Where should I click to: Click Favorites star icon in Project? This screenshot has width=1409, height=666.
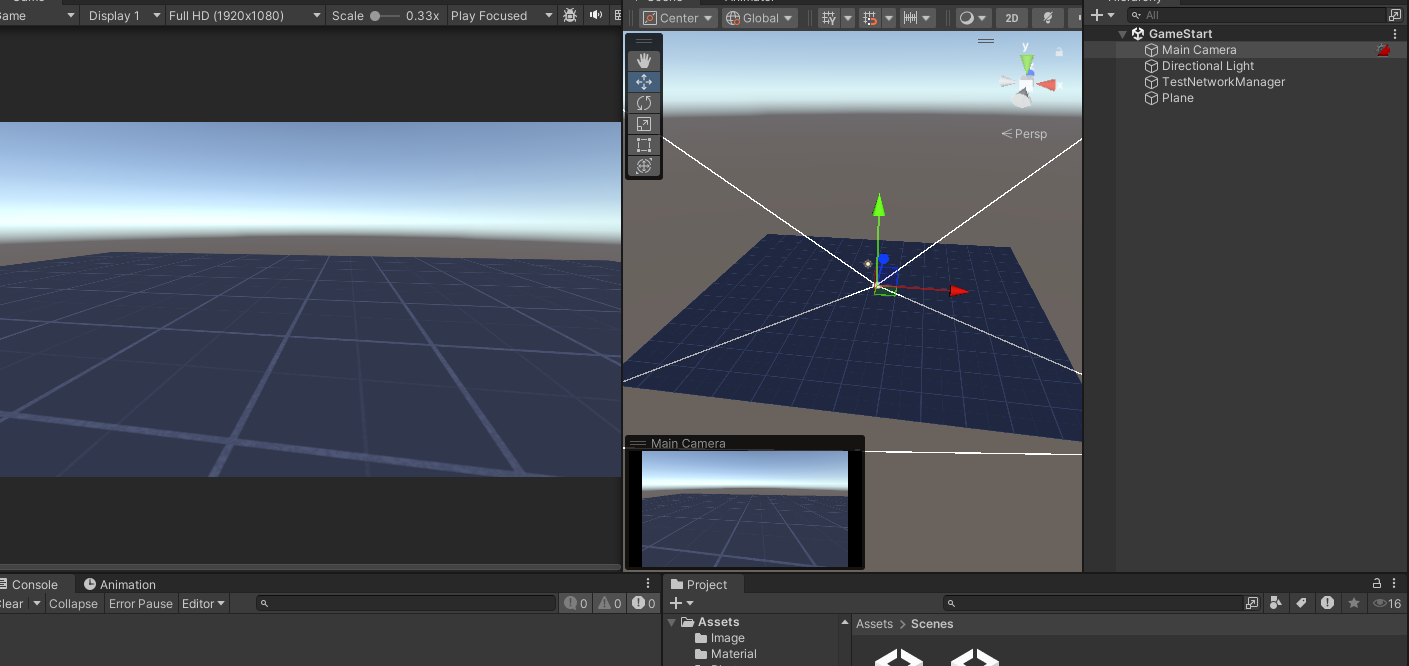(1354, 603)
